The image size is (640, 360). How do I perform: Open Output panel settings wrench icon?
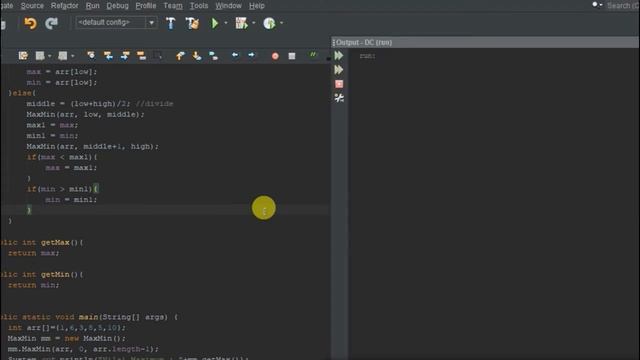click(x=339, y=98)
